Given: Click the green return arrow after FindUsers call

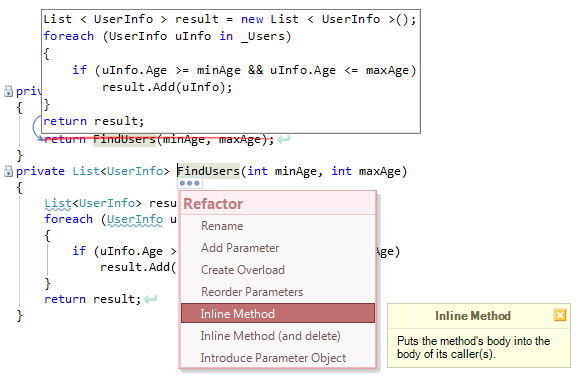Looking at the screenshot, I should [x=283, y=139].
